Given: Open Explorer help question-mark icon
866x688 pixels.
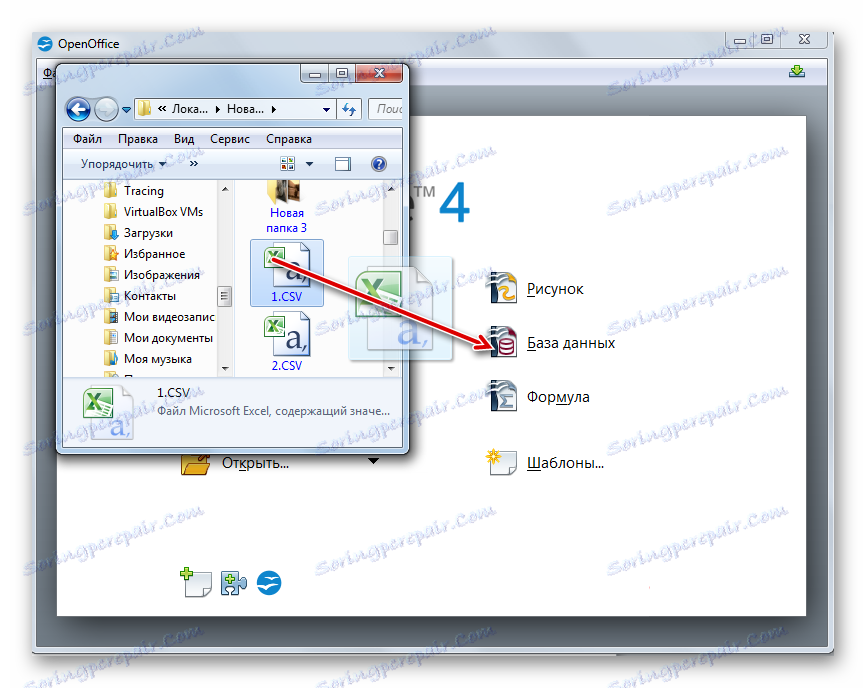Looking at the screenshot, I should pos(379,164).
